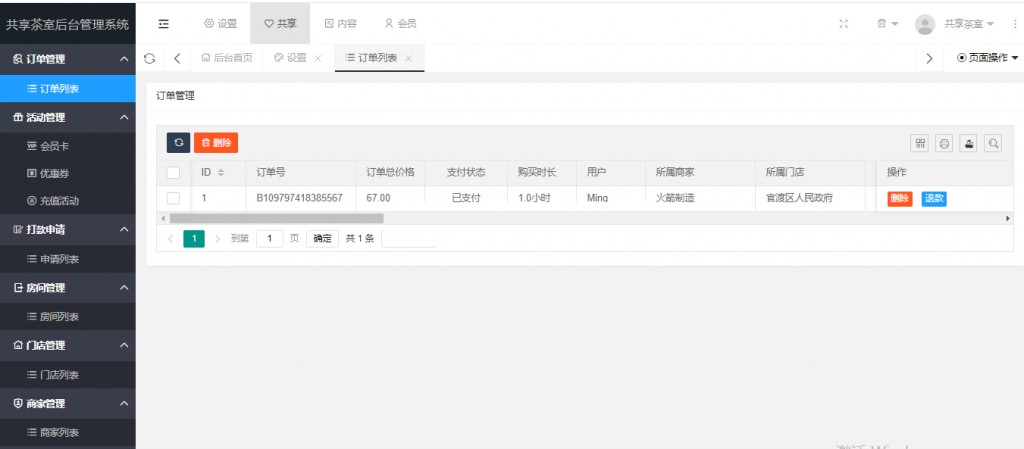Click the 67.00 price cell

pyautogui.click(x=390, y=198)
